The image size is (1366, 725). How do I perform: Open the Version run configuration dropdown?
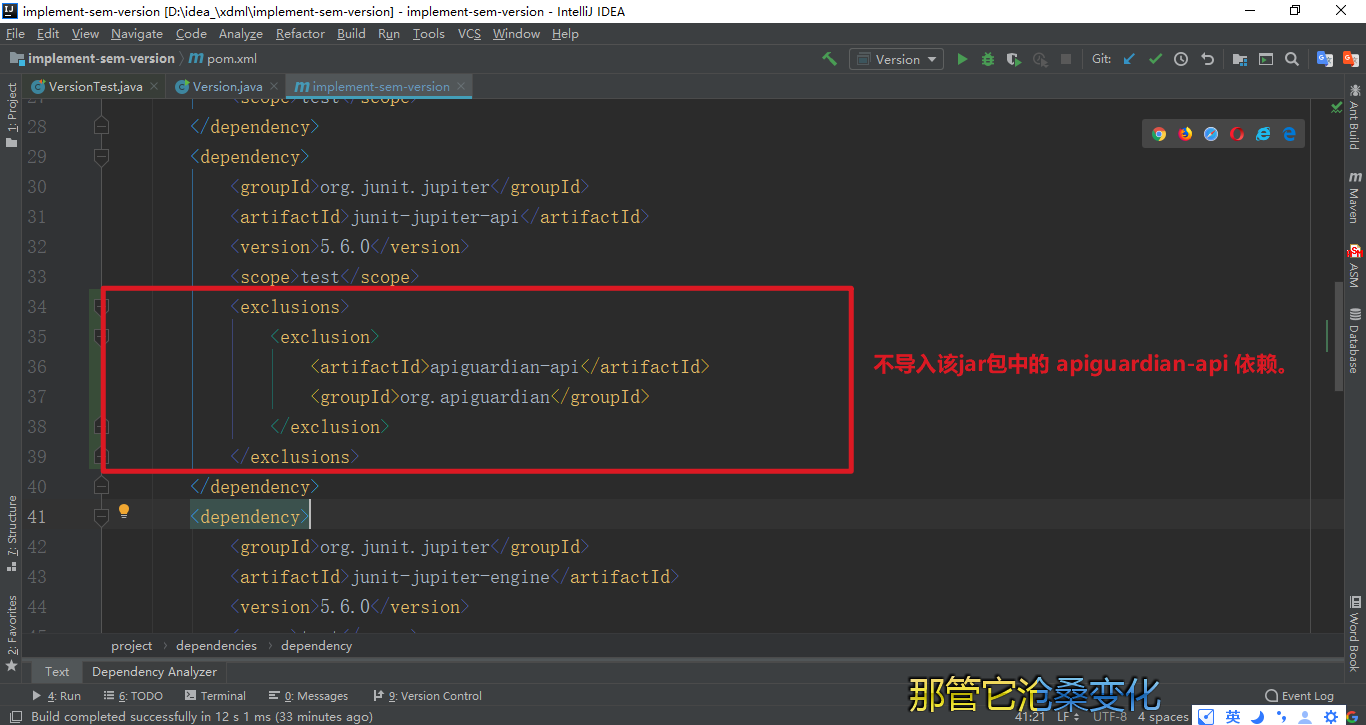(x=896, y=59)
